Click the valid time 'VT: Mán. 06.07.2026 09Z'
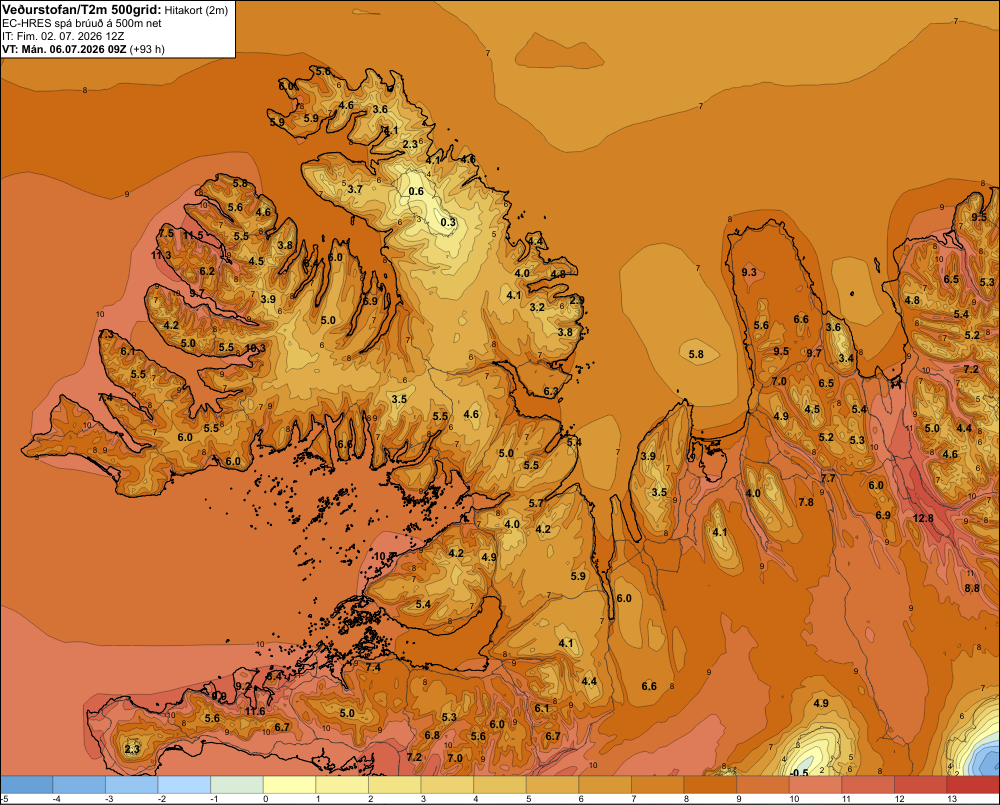 64,49
